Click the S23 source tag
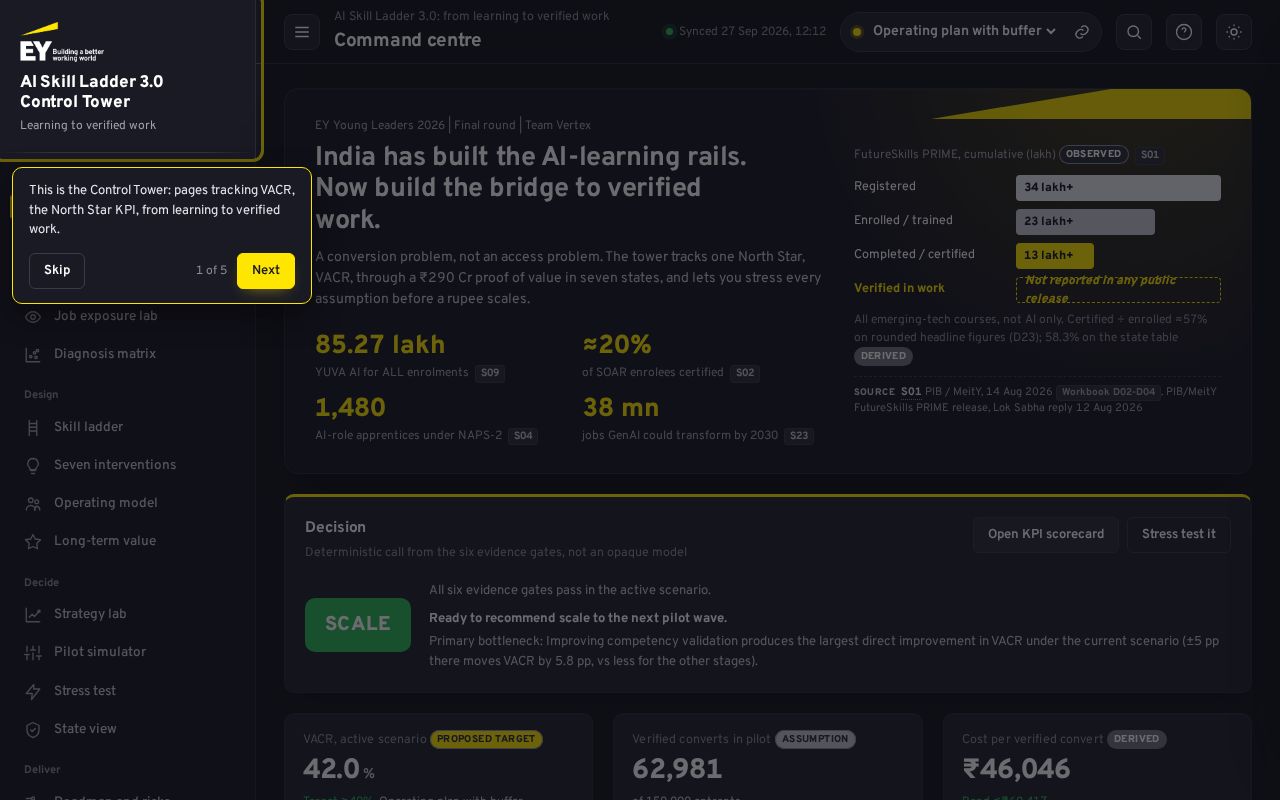The height and width of the screenshot is (800, 1280). click(799, 436)
